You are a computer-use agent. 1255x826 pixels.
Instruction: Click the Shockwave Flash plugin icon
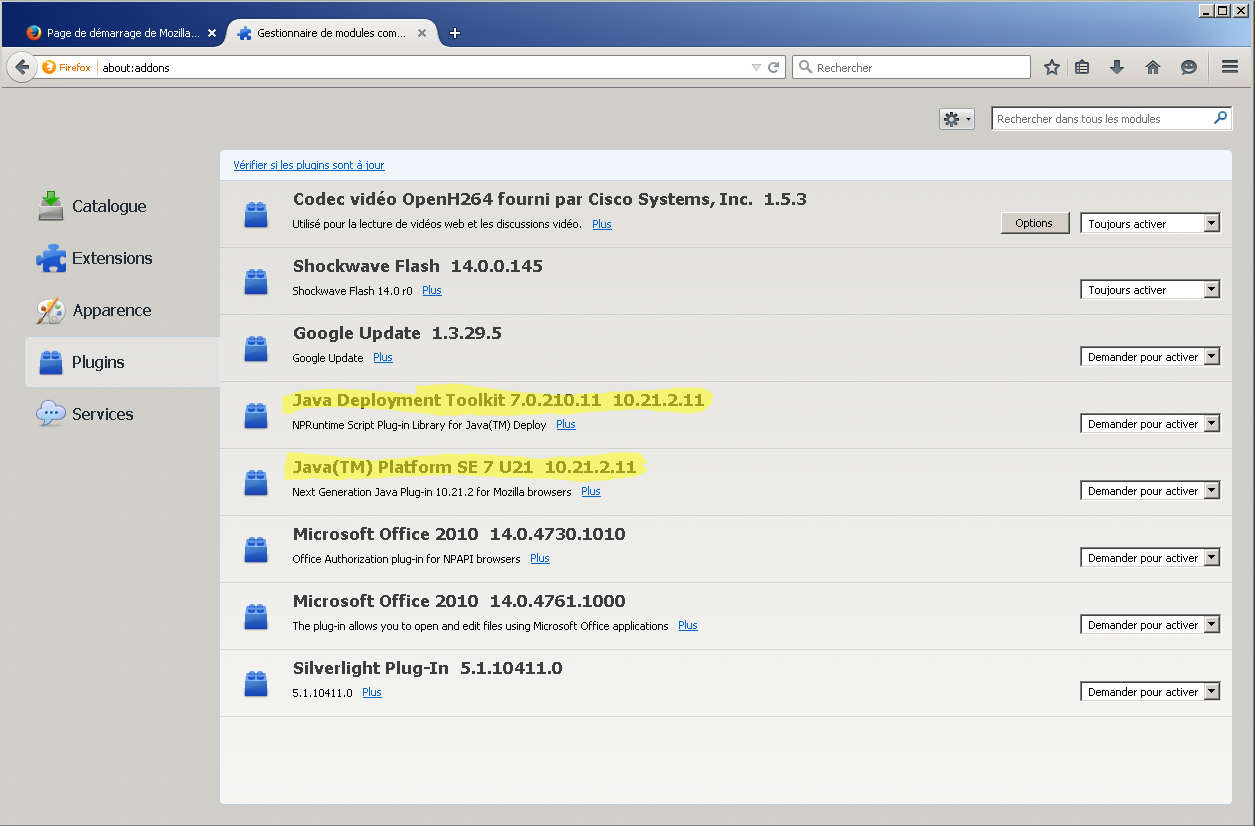(x=256, y=281)
